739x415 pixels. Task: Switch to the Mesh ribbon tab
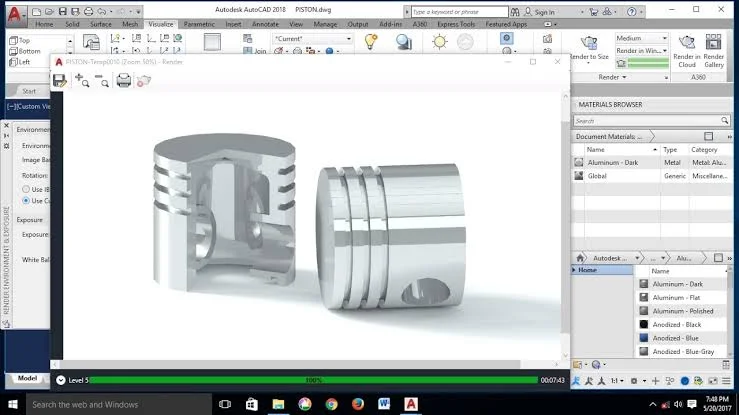(130, 24)
